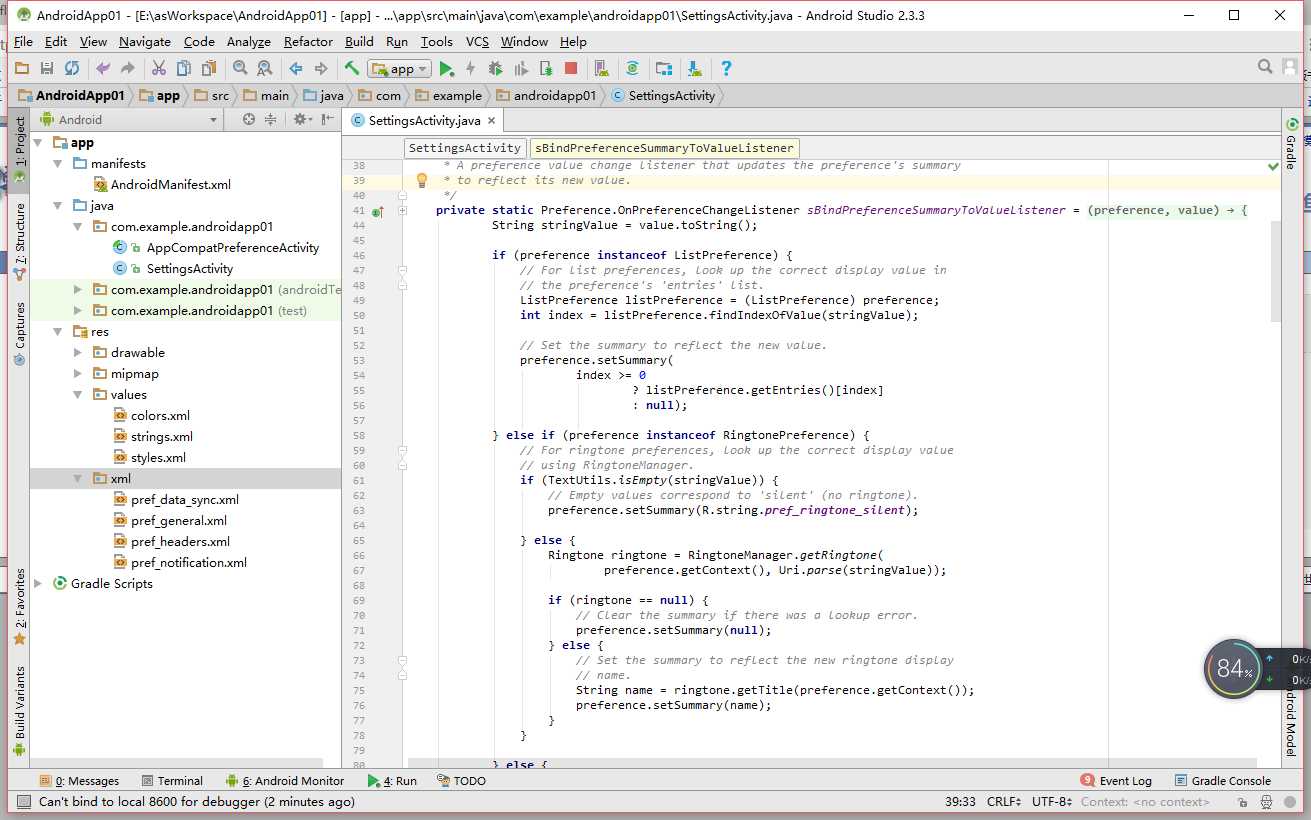1311x820 pixels.
Task: Open the VCS menu
Action: pos(477,41)
